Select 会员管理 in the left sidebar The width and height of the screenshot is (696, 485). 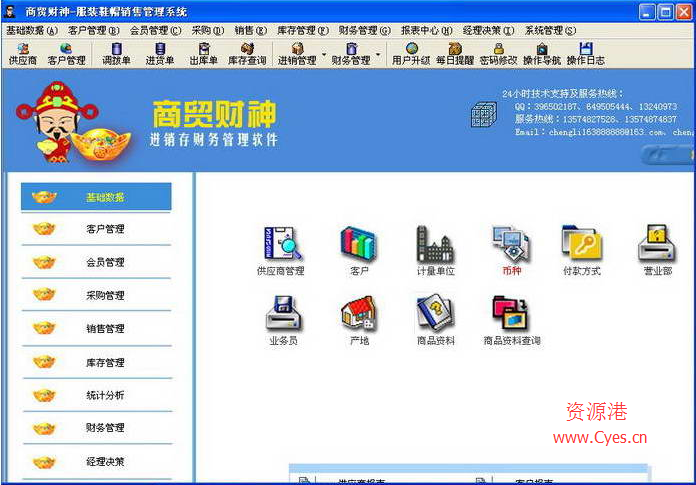point(96,262)
